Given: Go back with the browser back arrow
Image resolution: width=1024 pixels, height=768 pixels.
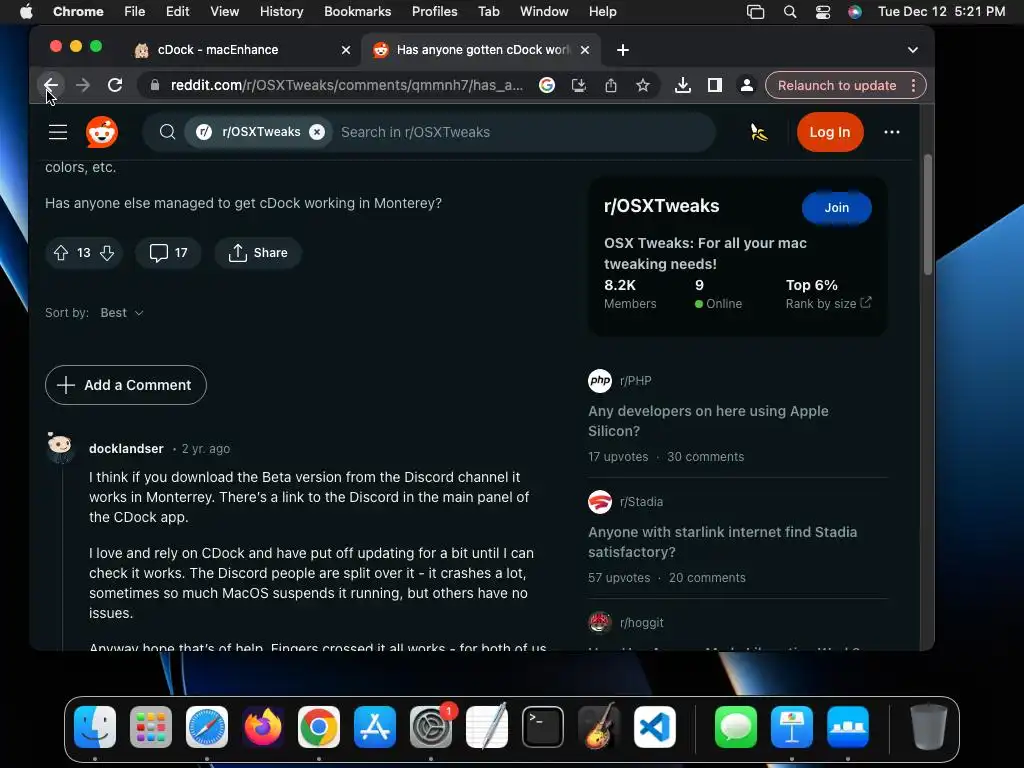Looking at the screenshot, I should coord(51,85).
